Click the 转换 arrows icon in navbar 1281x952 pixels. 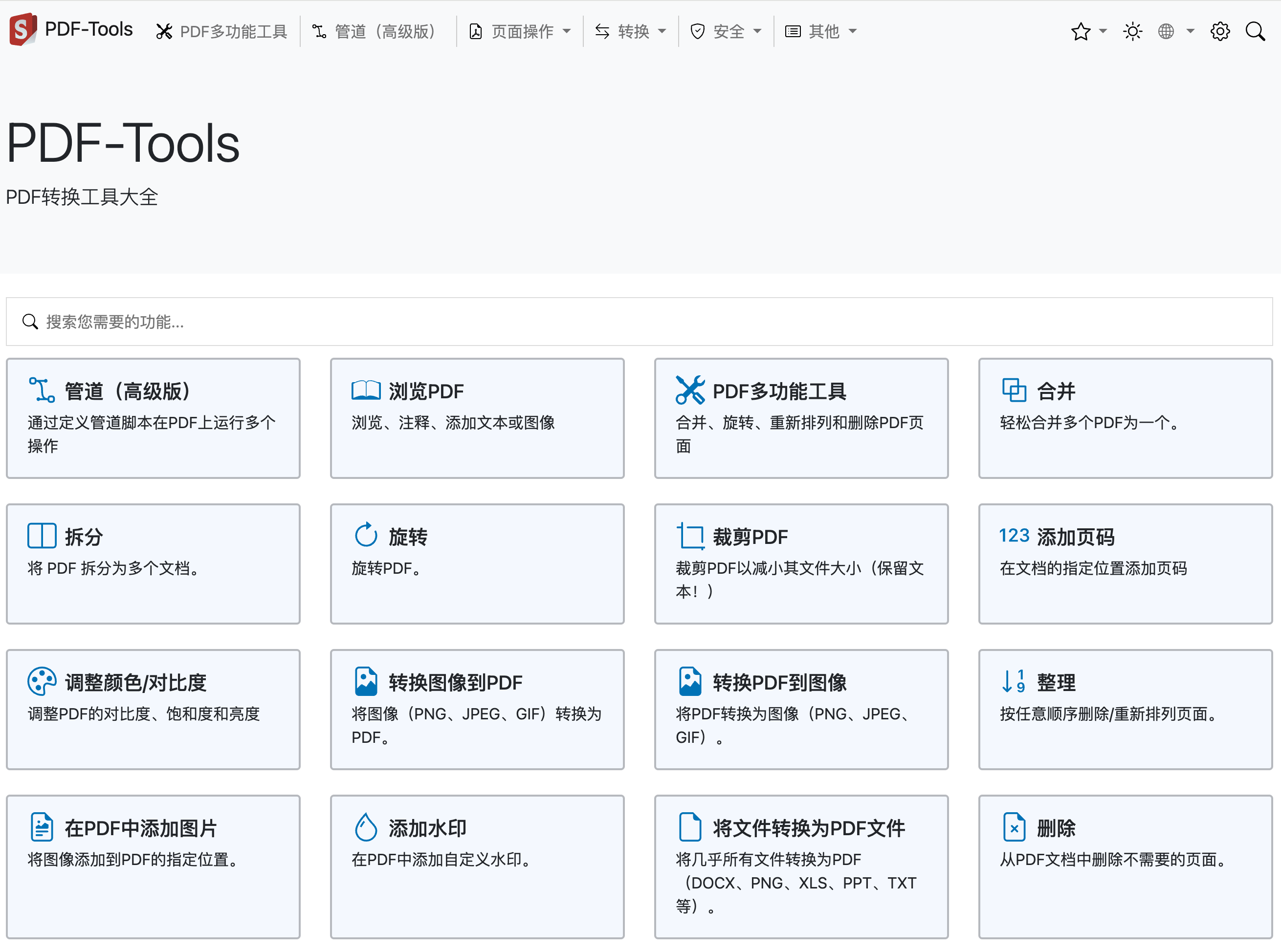602,31
